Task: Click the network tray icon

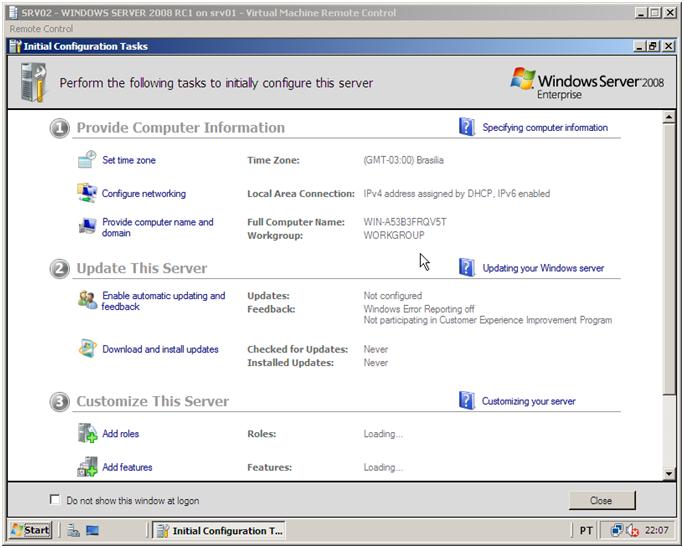Action: pos(616,530)
